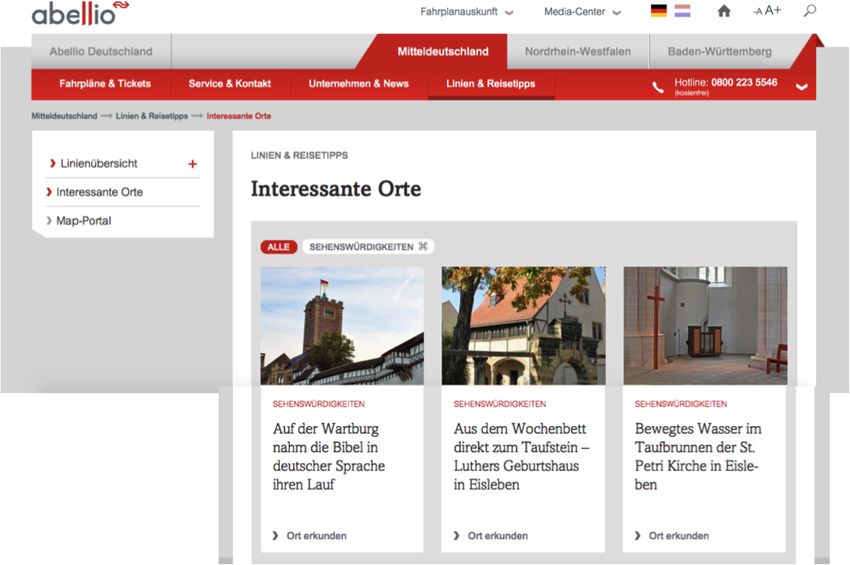Click the hotline phone icon
850x565 pixels.
point(657,87)
